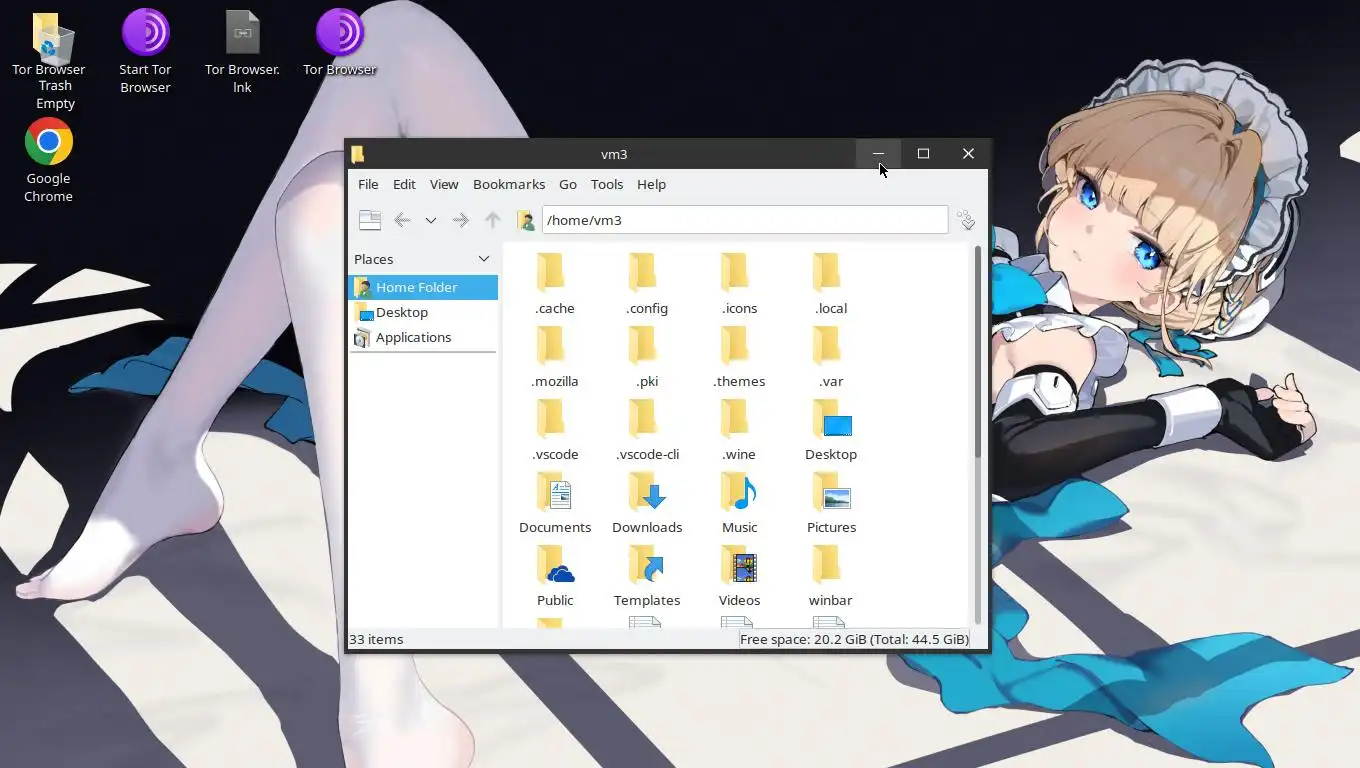The image size is (1360, 768).
Task: Select the .mozilla folder
Action: [555, 357]
